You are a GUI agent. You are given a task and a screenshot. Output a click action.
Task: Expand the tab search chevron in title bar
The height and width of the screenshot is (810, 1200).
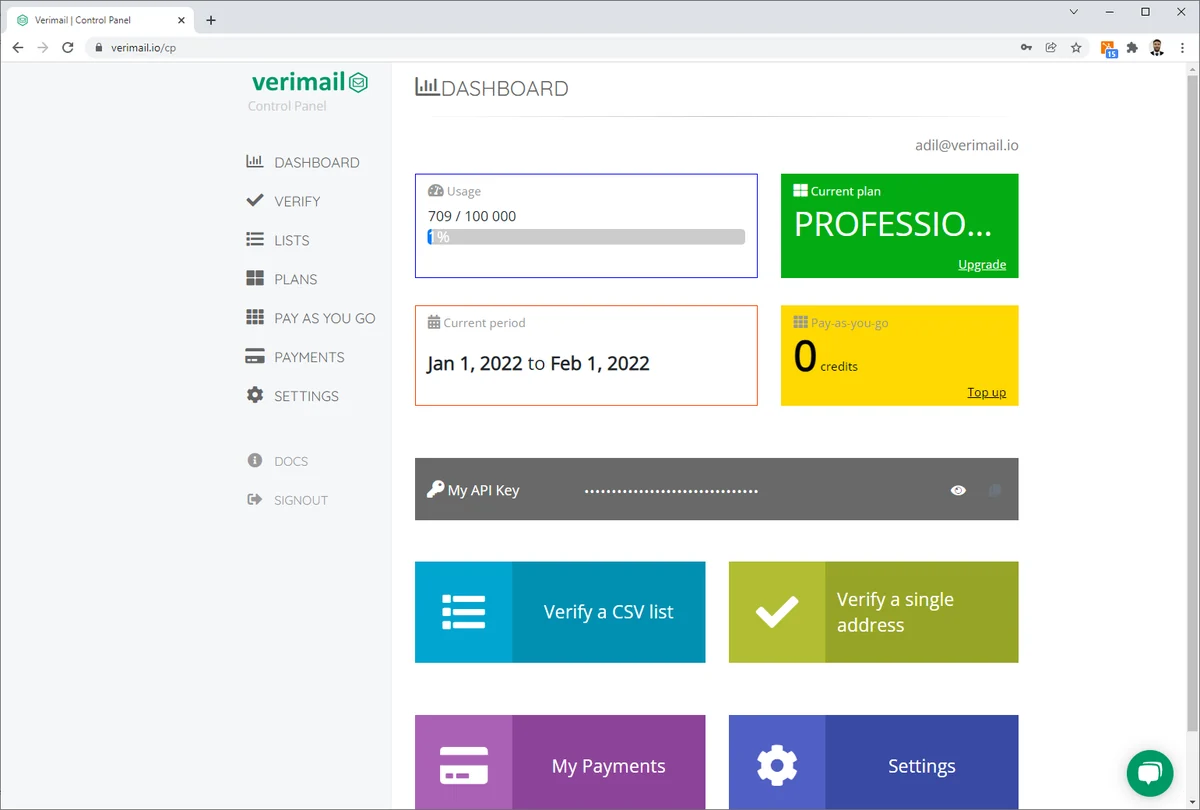1074,12
